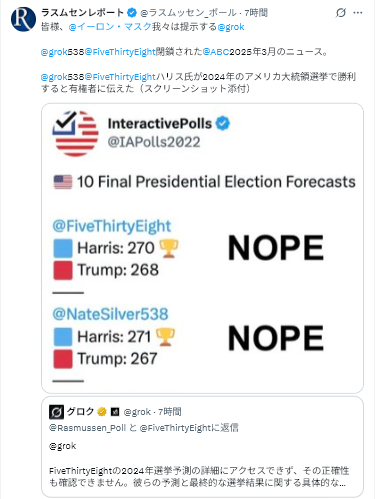Click the gold verified badge beside グロク
The height and width of the screenshot is (499, 379).
click(x=102, y=412)
